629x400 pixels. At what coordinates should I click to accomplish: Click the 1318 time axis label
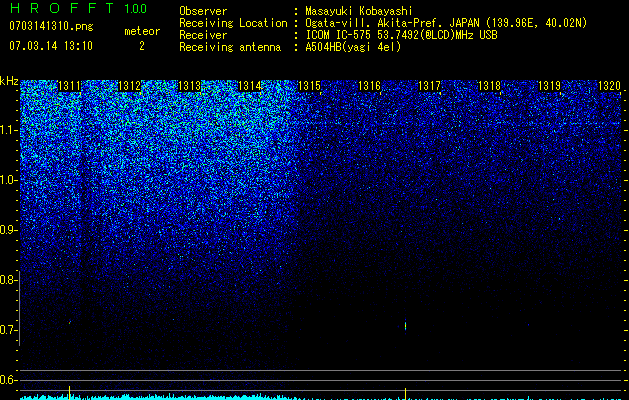pyautogui.click(x=489, y=86)
